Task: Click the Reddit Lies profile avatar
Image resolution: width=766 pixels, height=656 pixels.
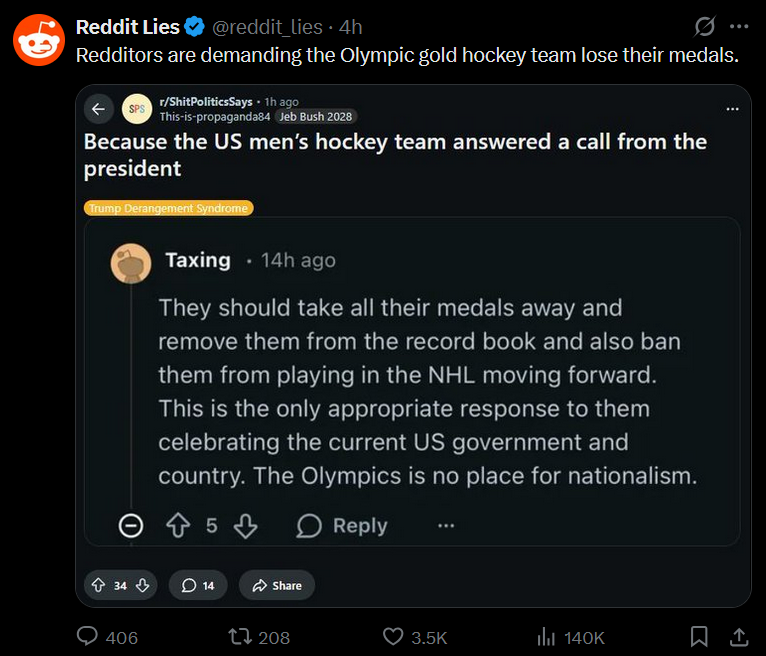Action: [x=39, y=41]
